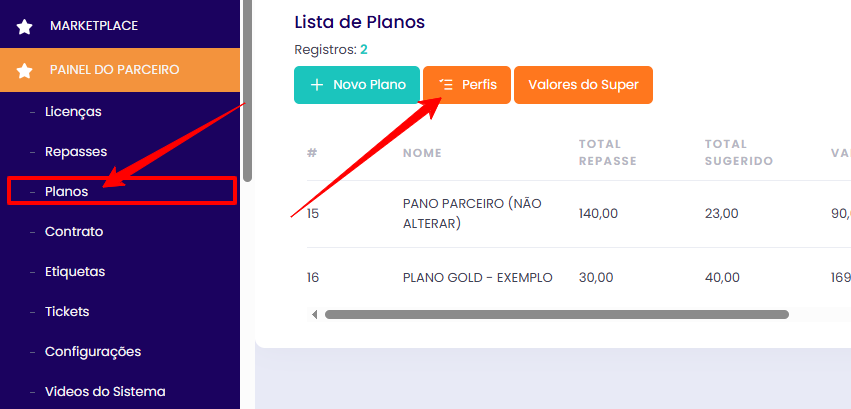Click the left arrow of horizontal scrollbar

[314, 314]
